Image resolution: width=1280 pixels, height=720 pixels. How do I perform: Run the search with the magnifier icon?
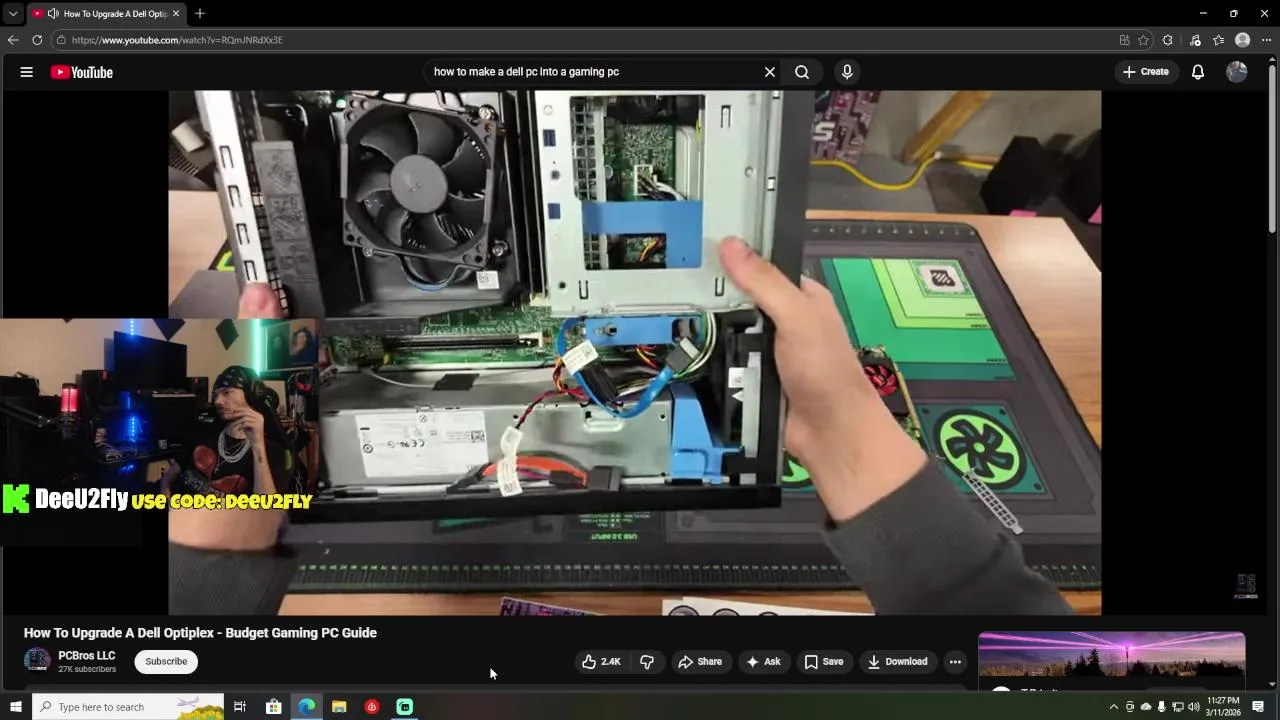coord(802,72)
